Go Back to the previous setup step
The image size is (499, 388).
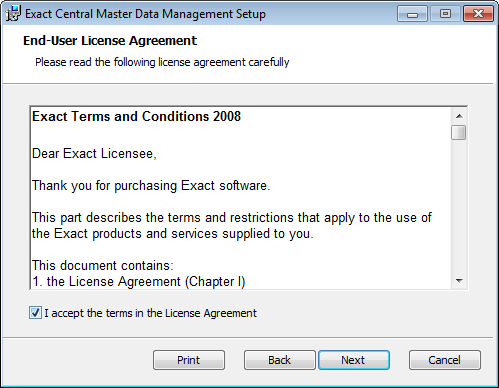pos(279,360)
